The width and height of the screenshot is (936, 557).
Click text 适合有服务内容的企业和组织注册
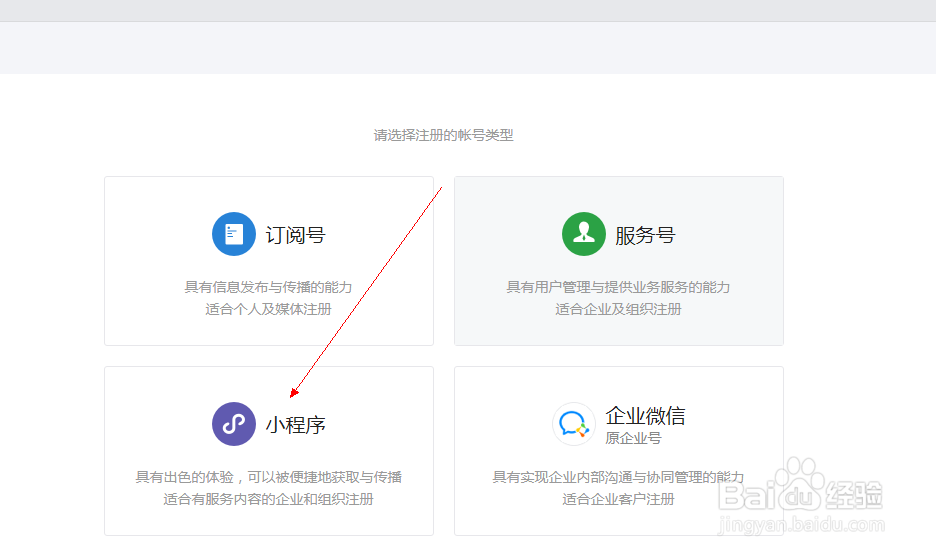269,499
